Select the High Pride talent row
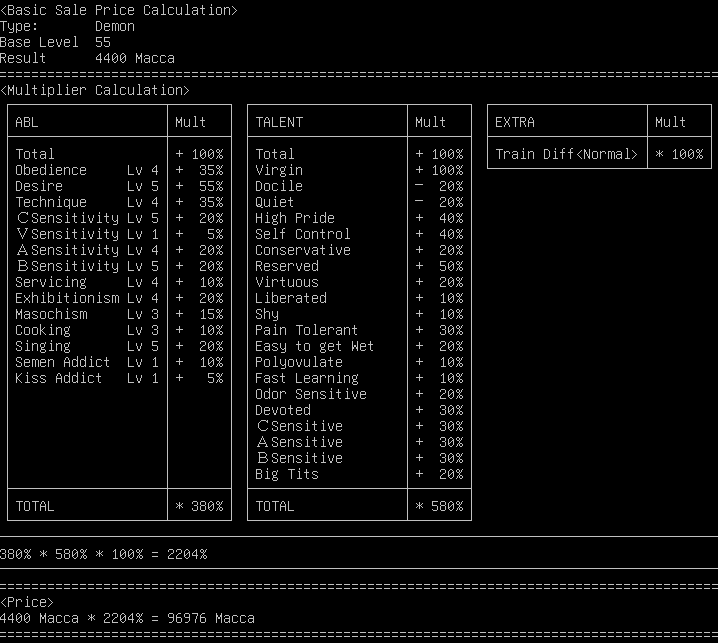 (359, 218)
